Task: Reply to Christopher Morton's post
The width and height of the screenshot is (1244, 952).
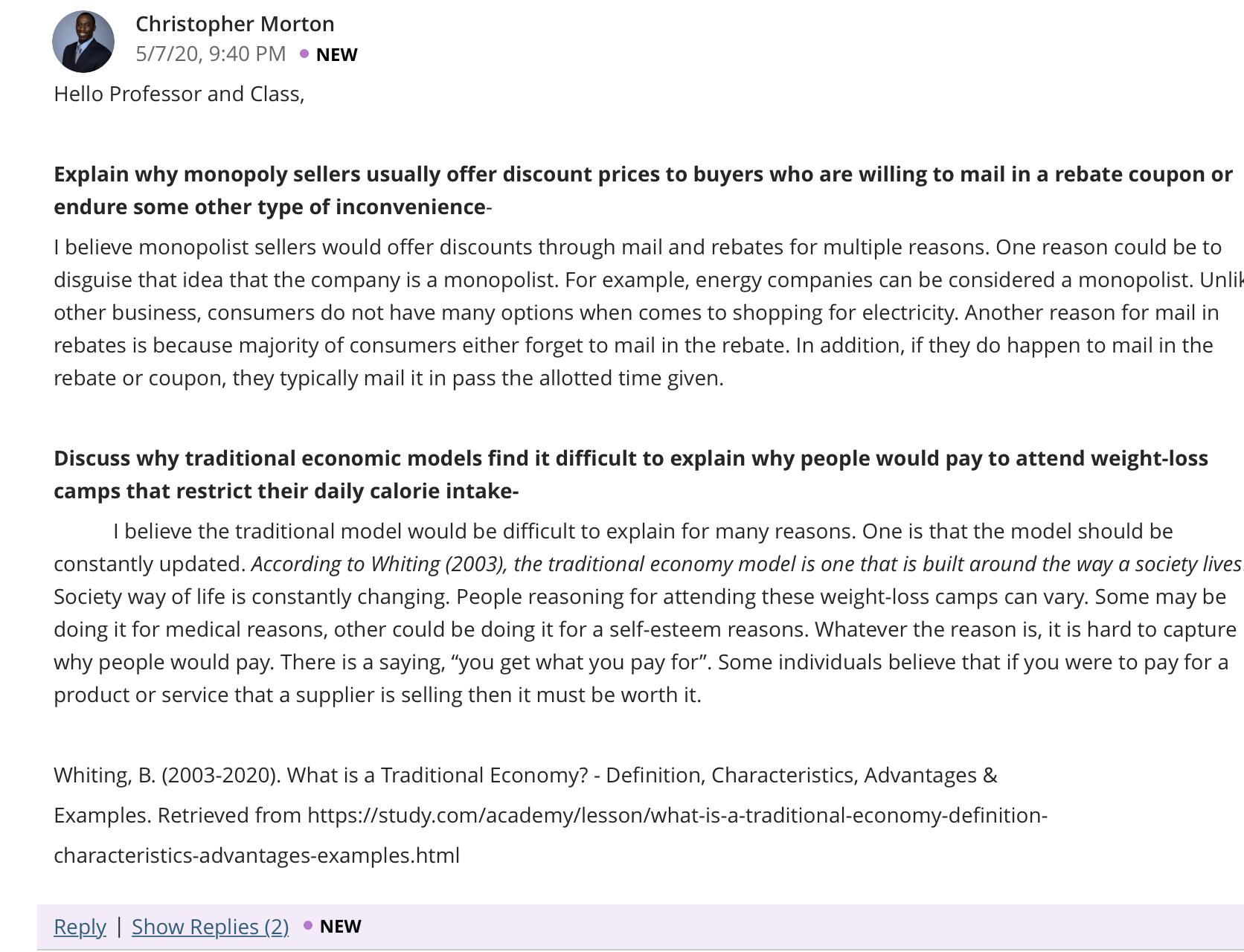Action: click(80, 927)
